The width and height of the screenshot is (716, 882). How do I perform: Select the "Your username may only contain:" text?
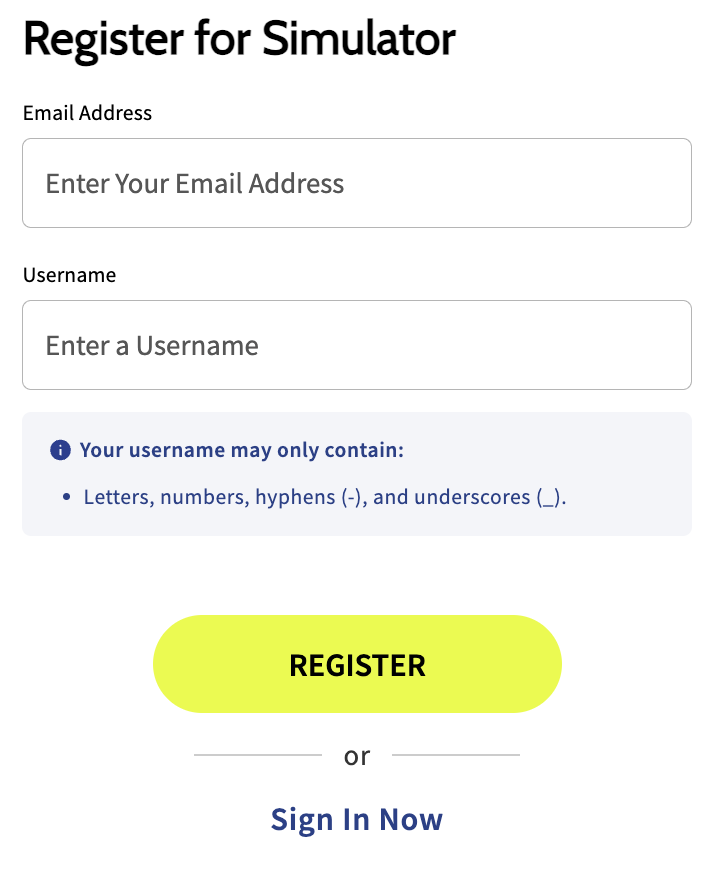pos(241,450)
